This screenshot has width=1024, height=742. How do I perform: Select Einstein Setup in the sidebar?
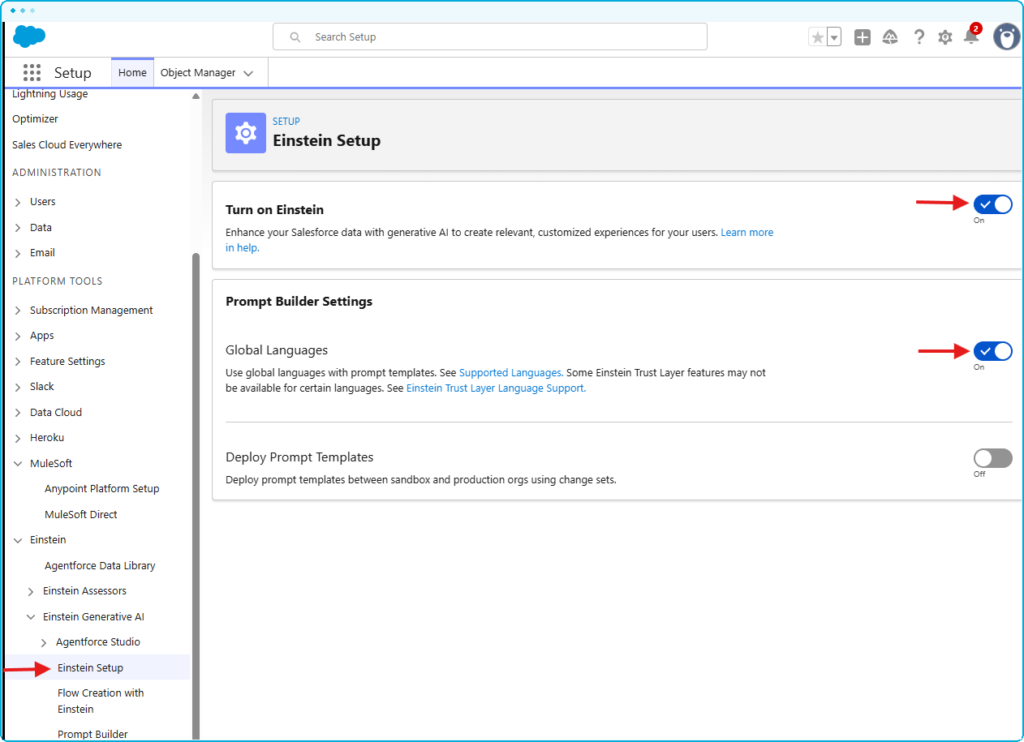coord(90,668)
